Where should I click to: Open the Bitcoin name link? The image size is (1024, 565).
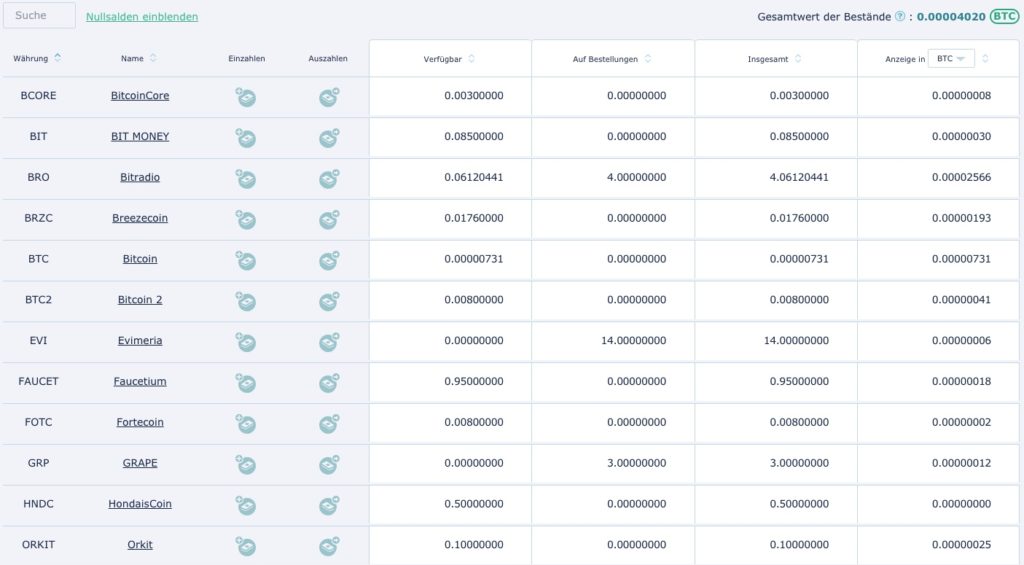pyautogui.click(x=140, y=259)
